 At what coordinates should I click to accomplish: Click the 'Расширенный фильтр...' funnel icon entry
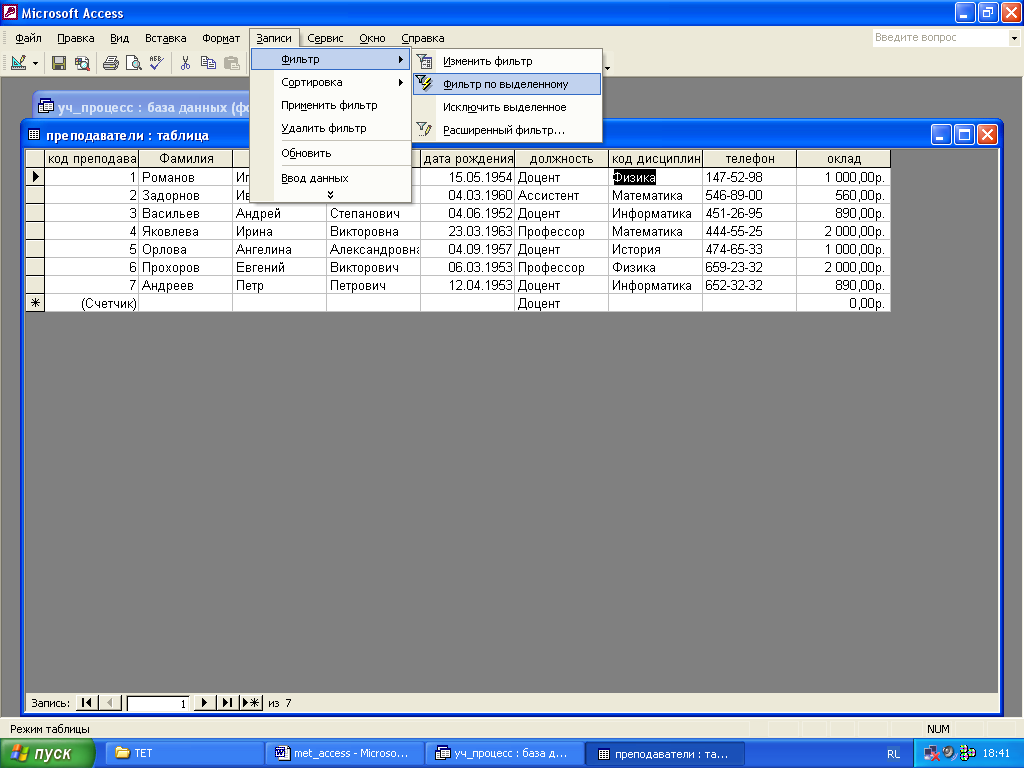click(507, 130)
